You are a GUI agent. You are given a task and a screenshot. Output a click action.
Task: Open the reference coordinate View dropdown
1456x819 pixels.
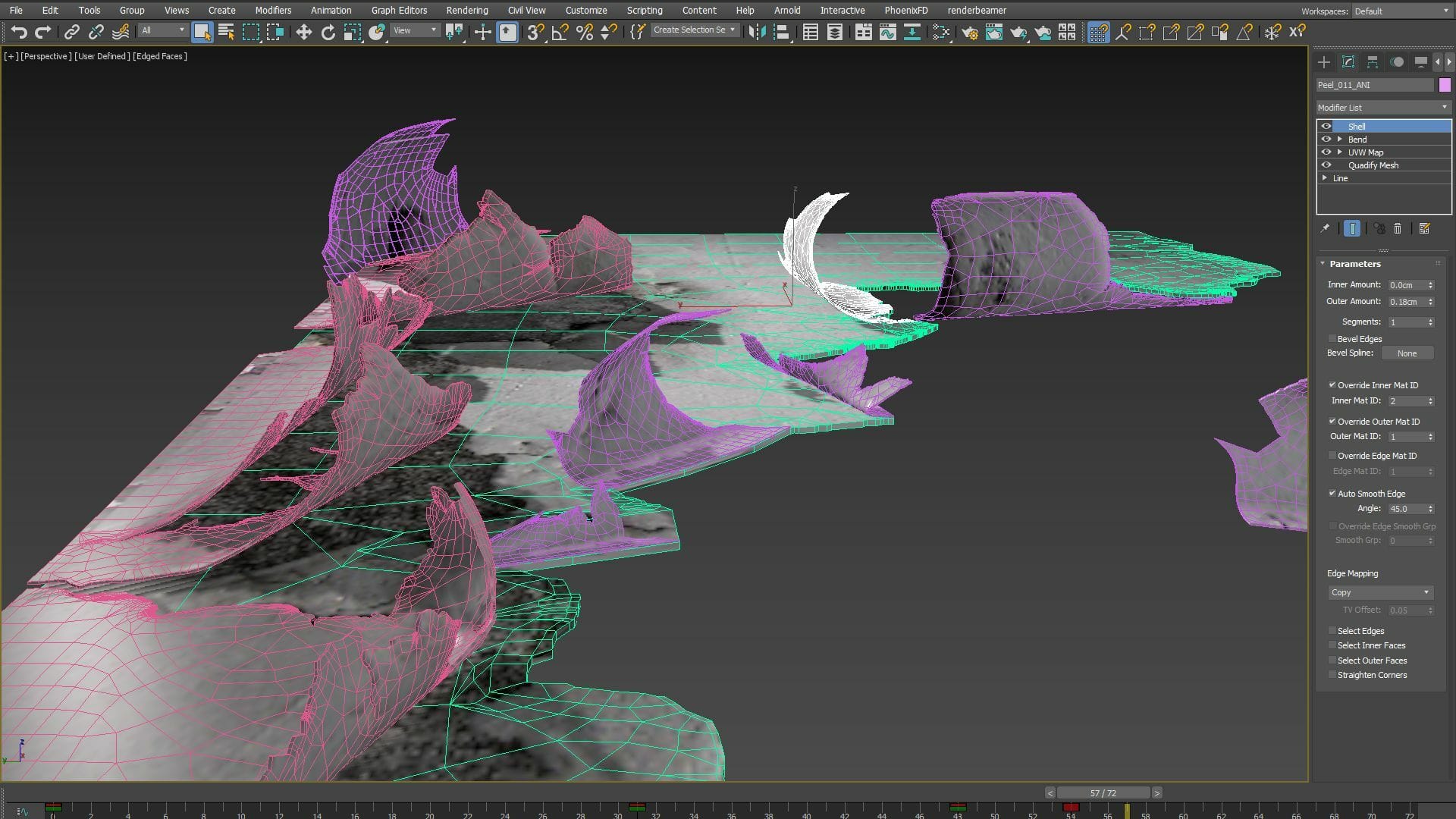coord(415,30)
